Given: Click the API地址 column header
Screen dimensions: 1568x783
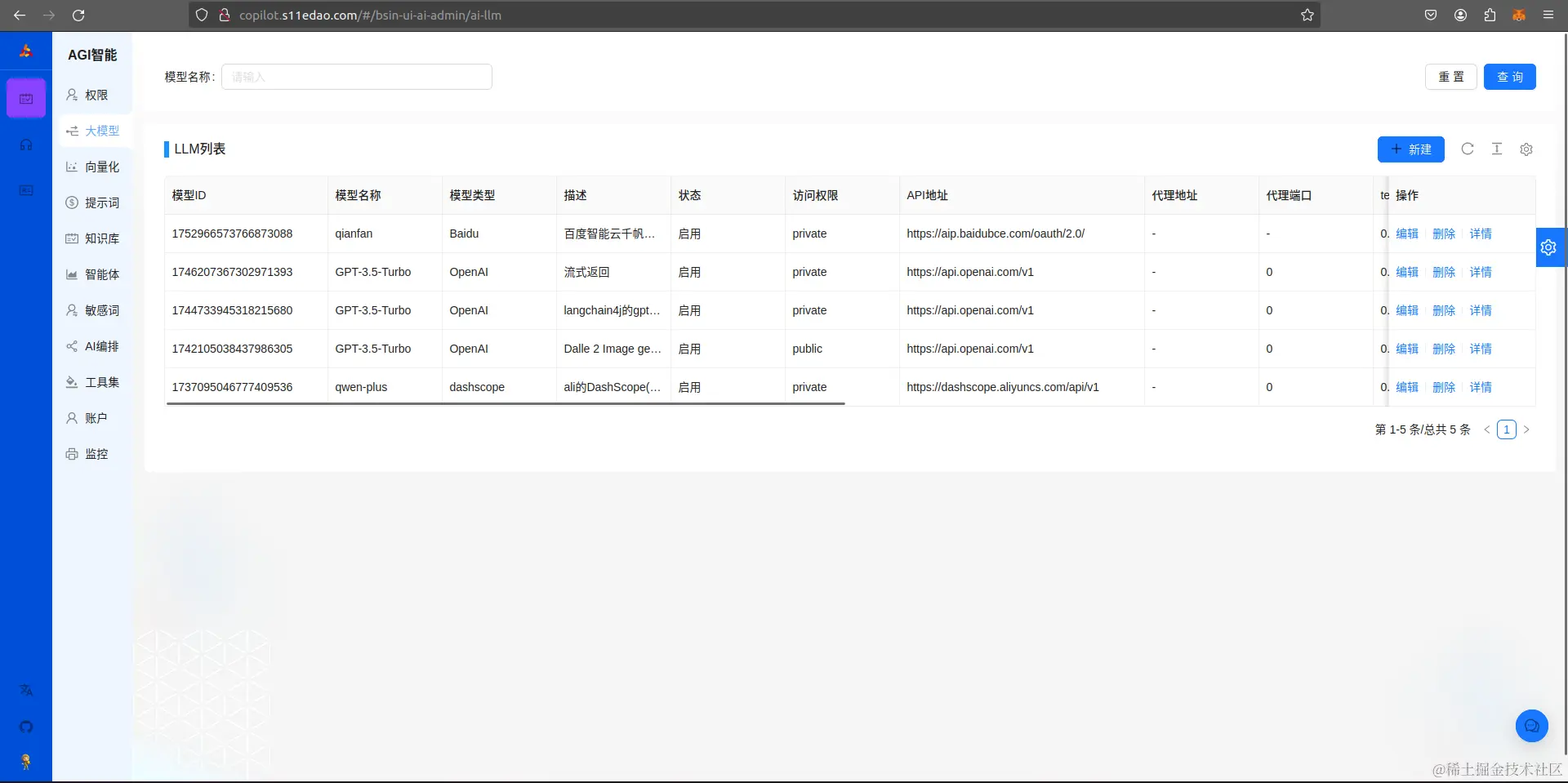Looking at the screenshot, I should 1022,195.
